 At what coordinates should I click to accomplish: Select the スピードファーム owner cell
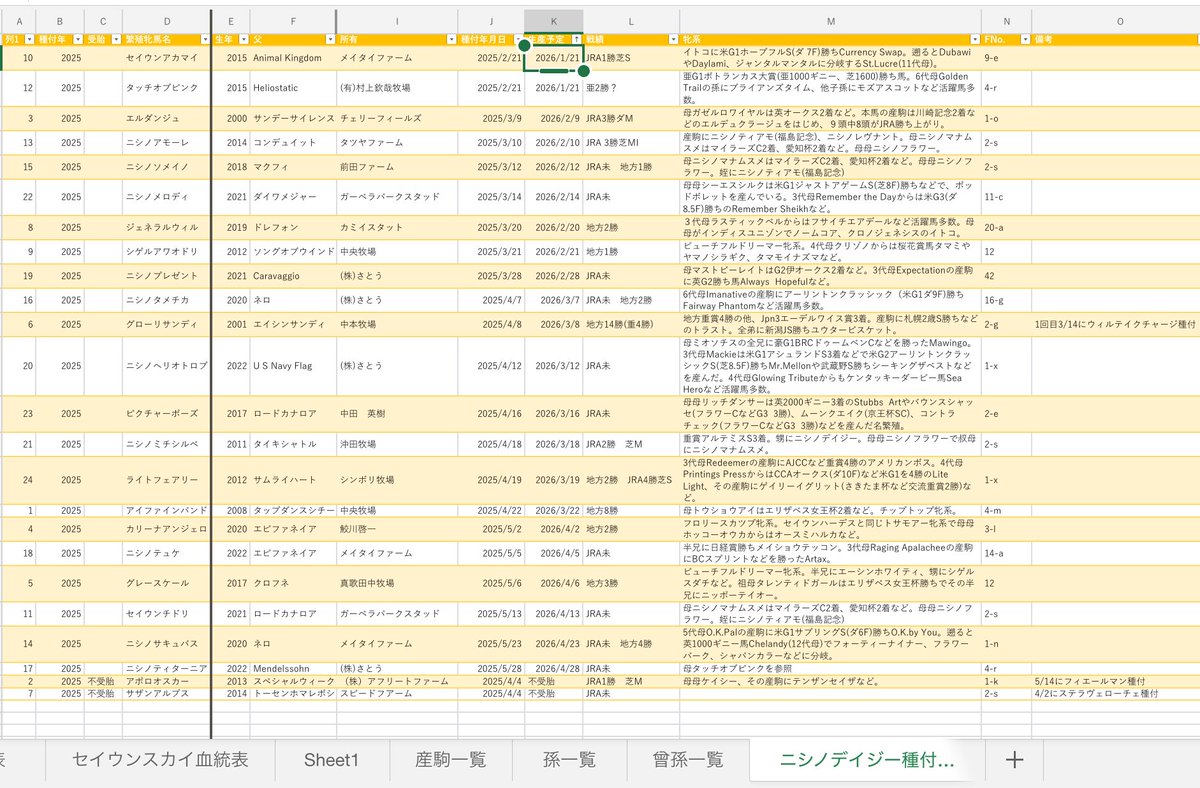pos(396,693)
